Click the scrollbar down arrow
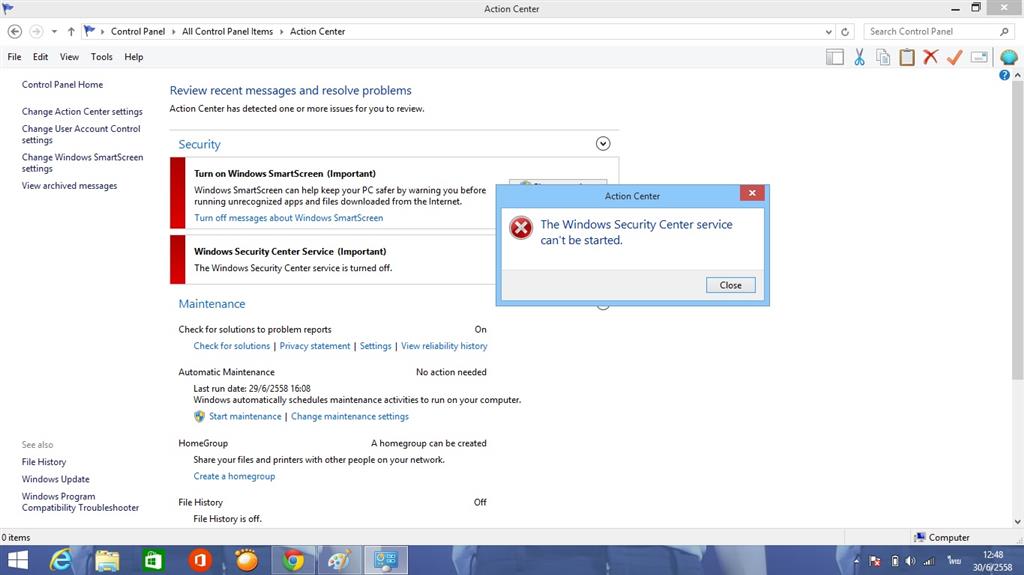 coord(1017,521)
